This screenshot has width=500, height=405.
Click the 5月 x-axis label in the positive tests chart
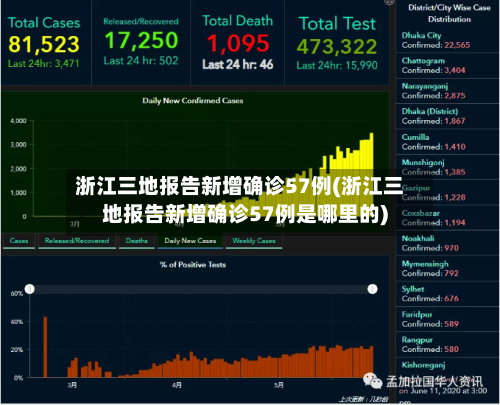[x=279, y=385]
